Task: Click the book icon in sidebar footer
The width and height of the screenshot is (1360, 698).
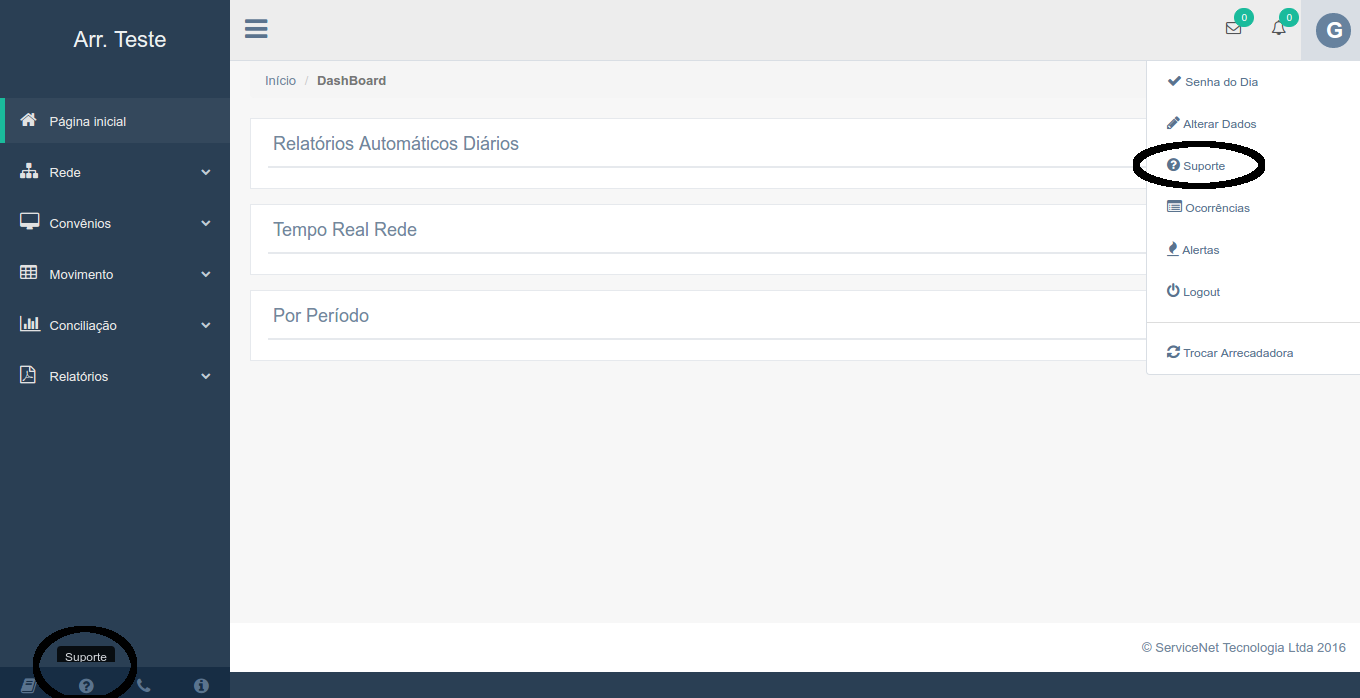Action: (x=29, y=686)
